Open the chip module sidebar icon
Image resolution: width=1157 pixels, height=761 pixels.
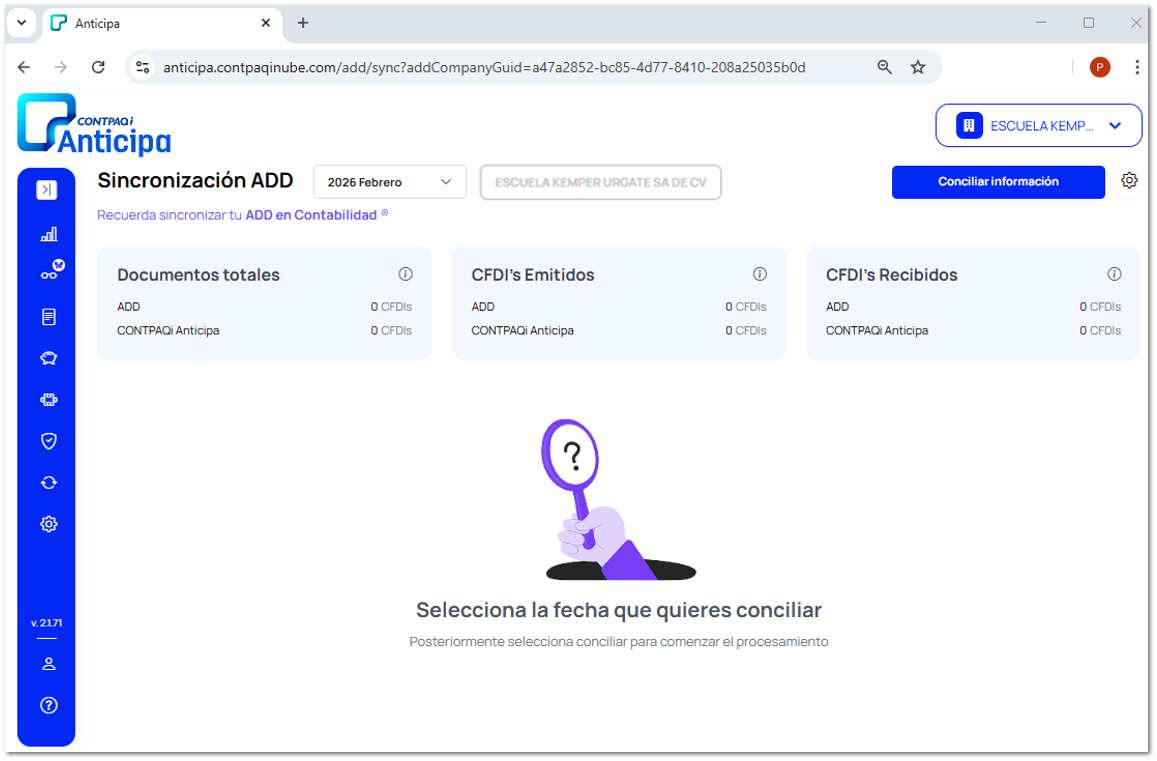[x=49, y=399]
